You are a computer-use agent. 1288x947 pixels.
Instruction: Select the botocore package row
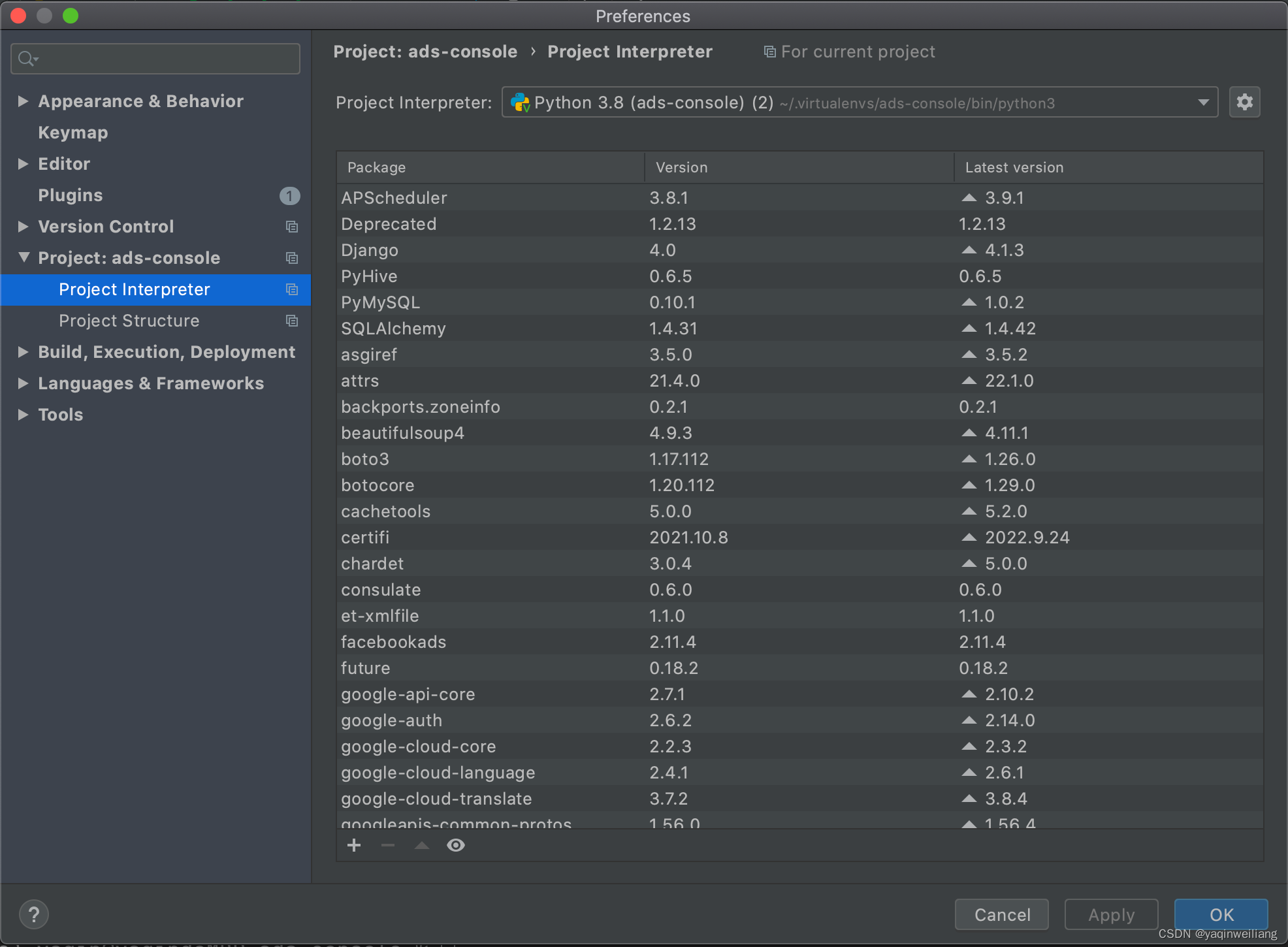pyautogui.click(x=800, y=485)
